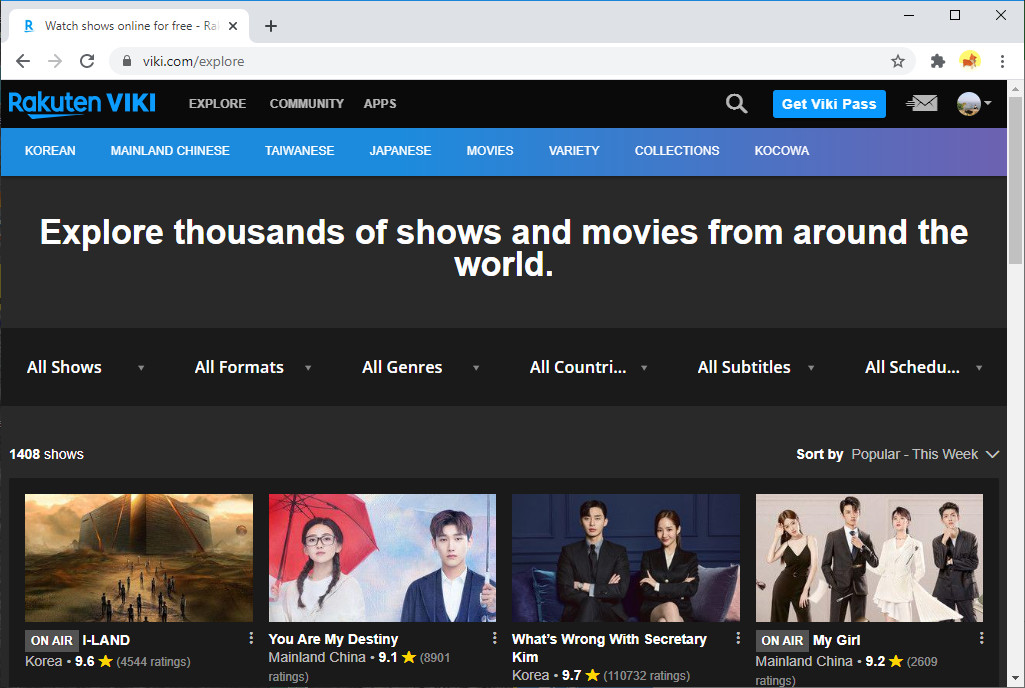The image size is (1025, 688).
Task: Go back using the browser back arrow
Action: 23,61
